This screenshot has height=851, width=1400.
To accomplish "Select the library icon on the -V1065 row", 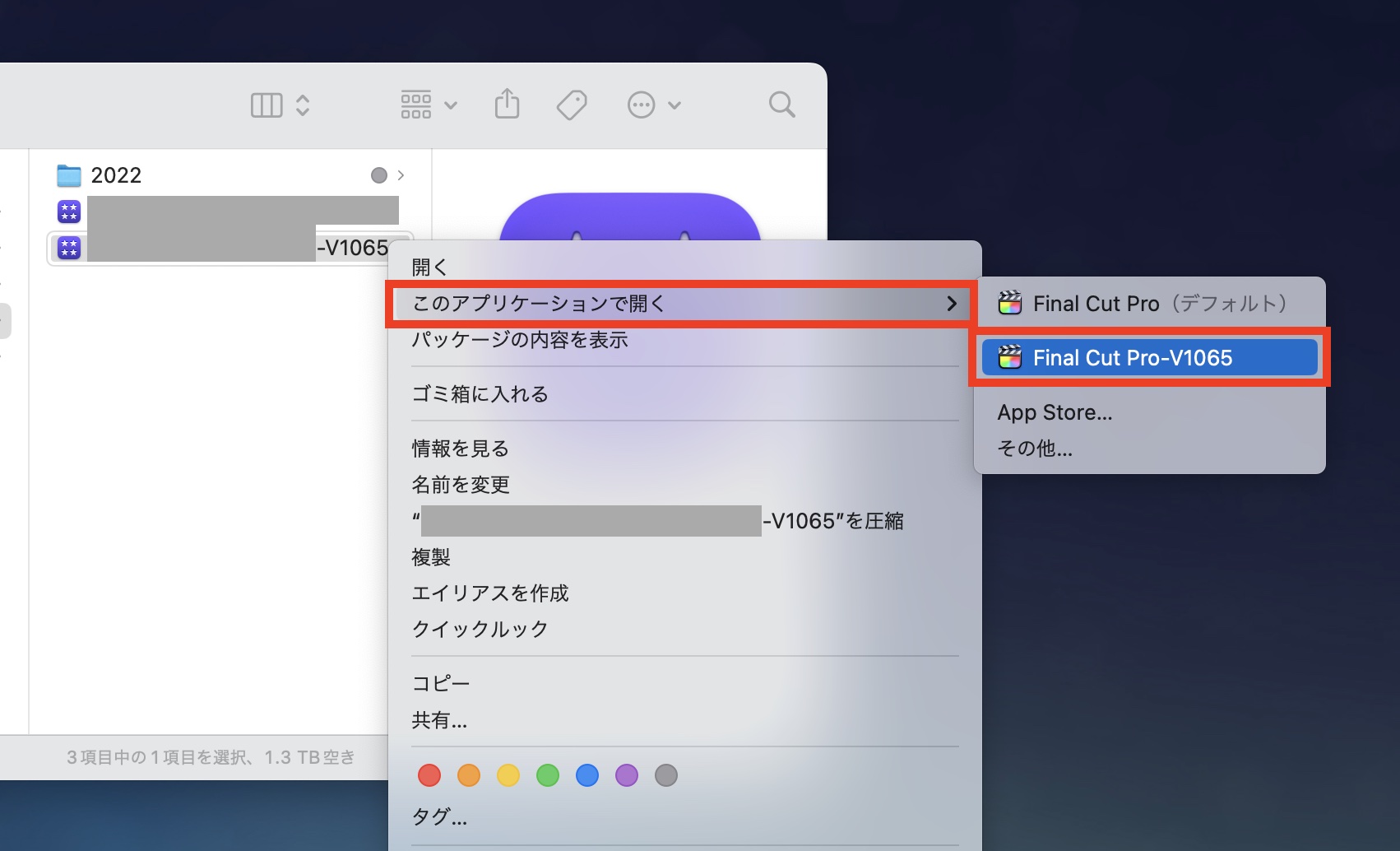I will click(x=69, y=248).
